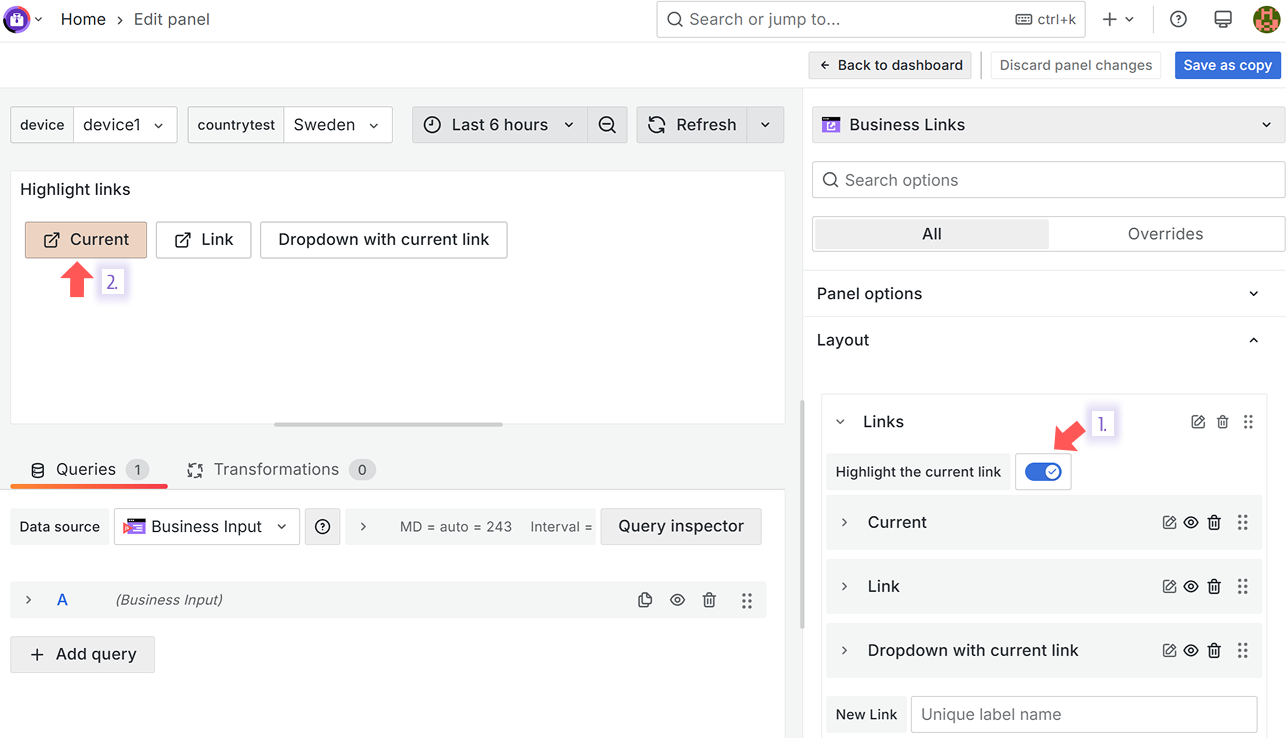
Task: Delete the Links group trash icon
Action: [1222, 422]
